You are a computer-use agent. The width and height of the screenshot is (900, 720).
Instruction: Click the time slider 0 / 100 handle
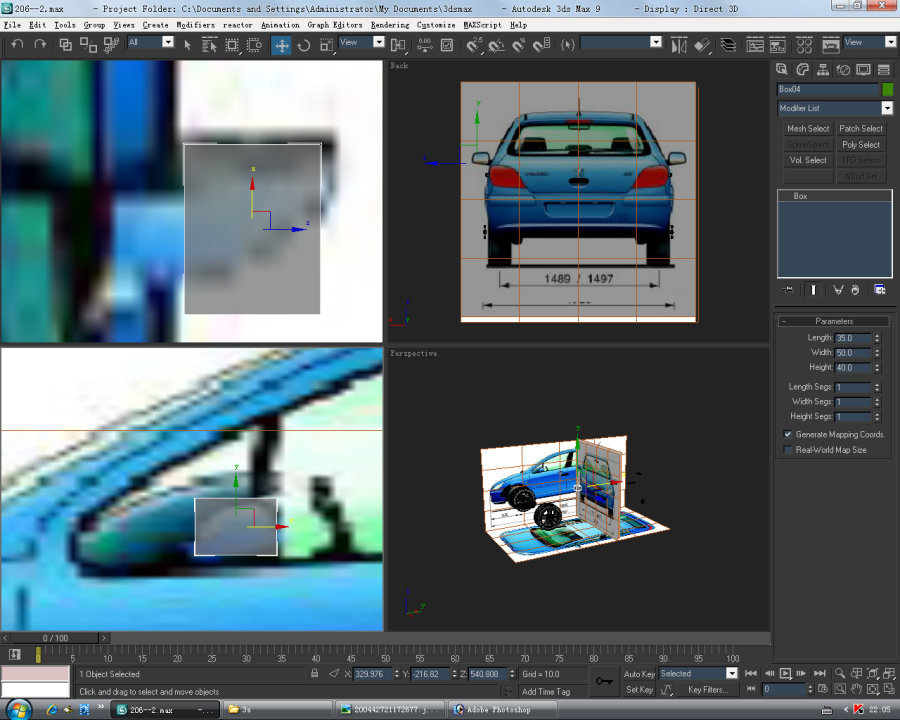tap(55, 638)
